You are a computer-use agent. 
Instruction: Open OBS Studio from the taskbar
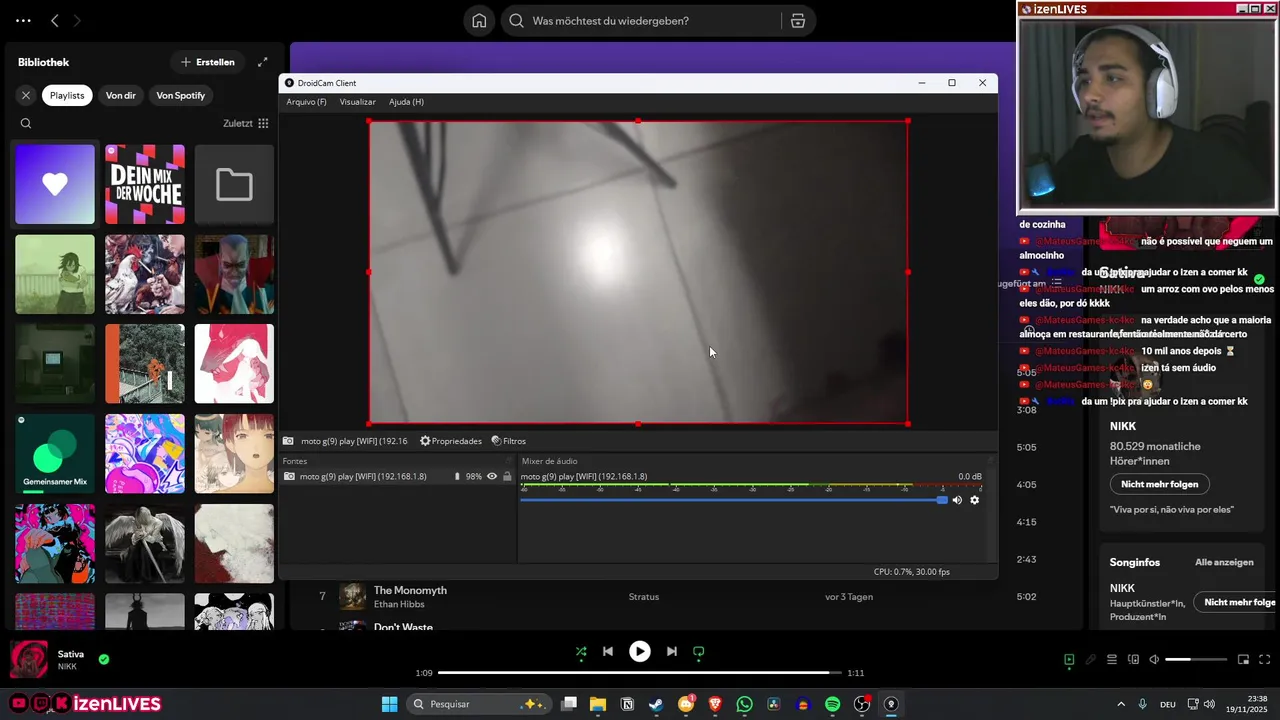[x=862, y=704]
